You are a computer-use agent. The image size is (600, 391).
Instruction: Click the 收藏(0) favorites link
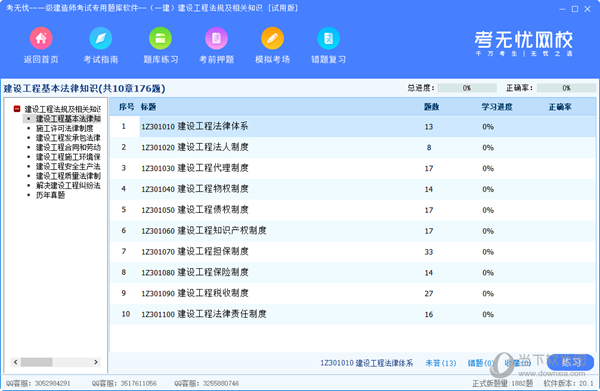518,363
